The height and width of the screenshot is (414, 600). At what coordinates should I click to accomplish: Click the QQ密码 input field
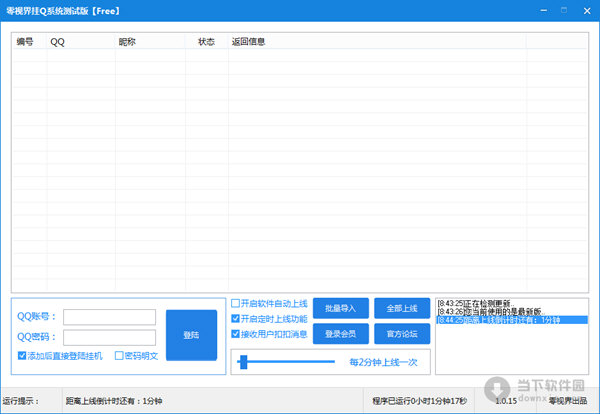click(x=109, y=337)
